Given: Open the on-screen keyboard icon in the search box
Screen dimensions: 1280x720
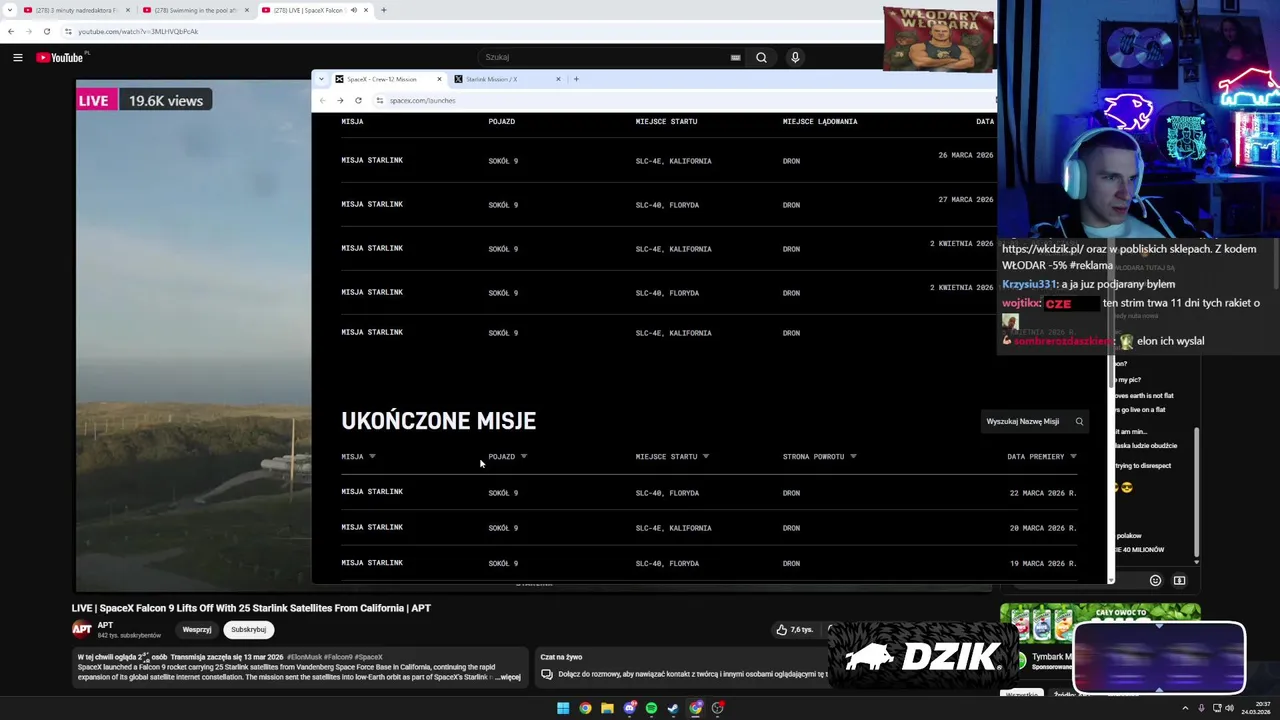Looking at the screenshot, I should [736, 57].
